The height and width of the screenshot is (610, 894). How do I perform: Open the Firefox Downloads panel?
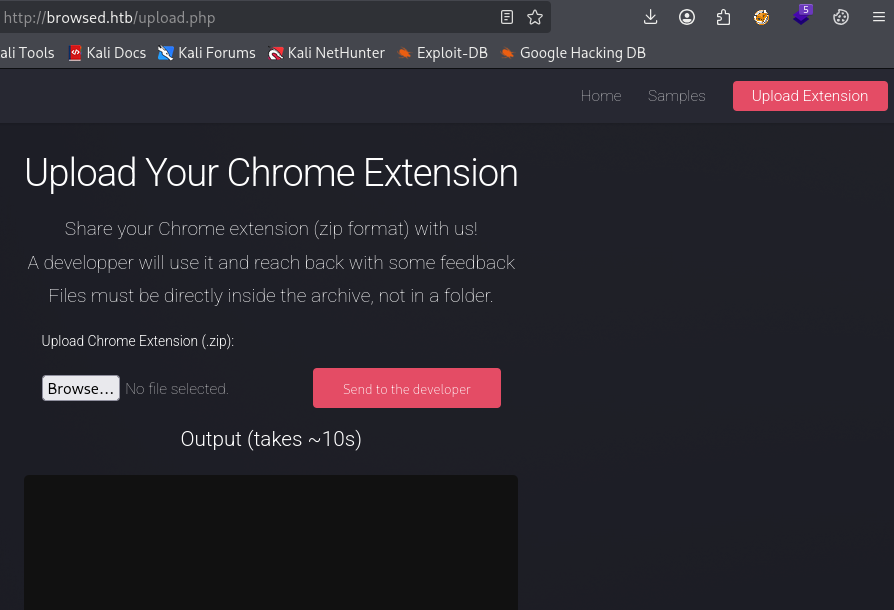click(x=651, y=17)
